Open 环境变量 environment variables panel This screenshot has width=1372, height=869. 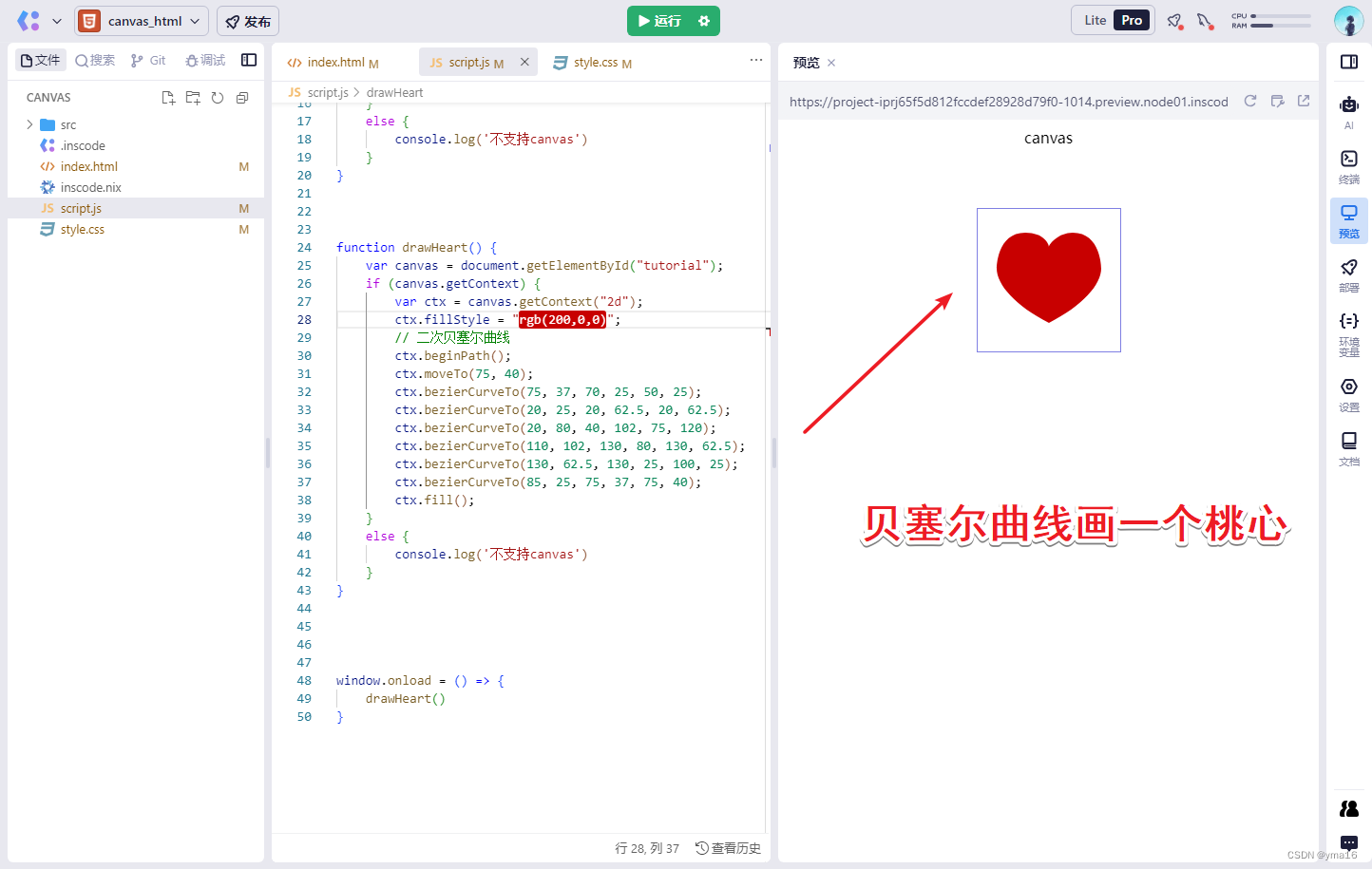click(1349, 334)
